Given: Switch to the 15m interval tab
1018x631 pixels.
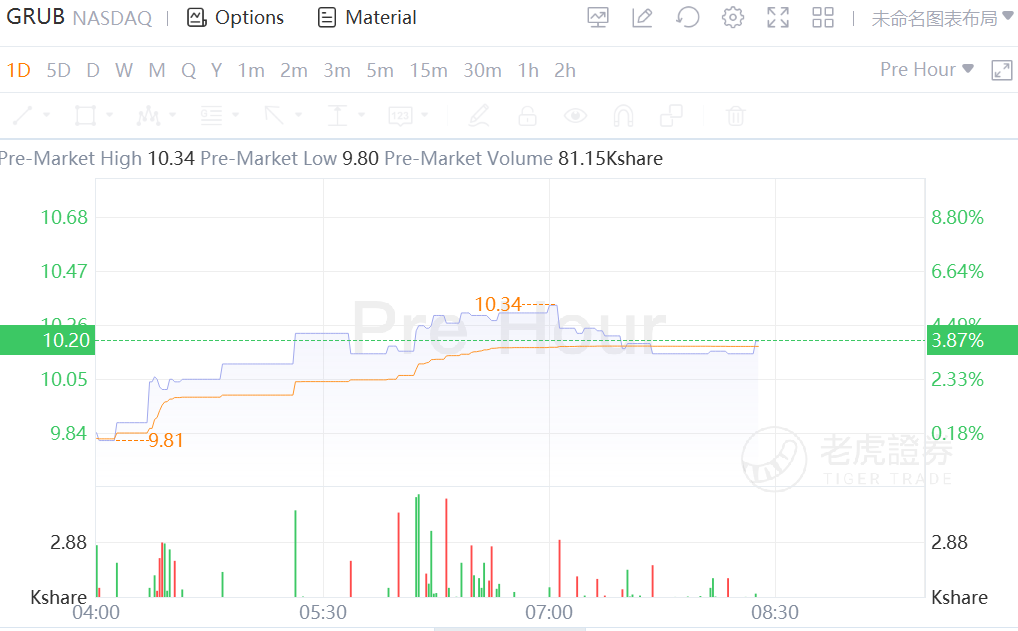Looking at the screenshot, I should tap(428, 70).
